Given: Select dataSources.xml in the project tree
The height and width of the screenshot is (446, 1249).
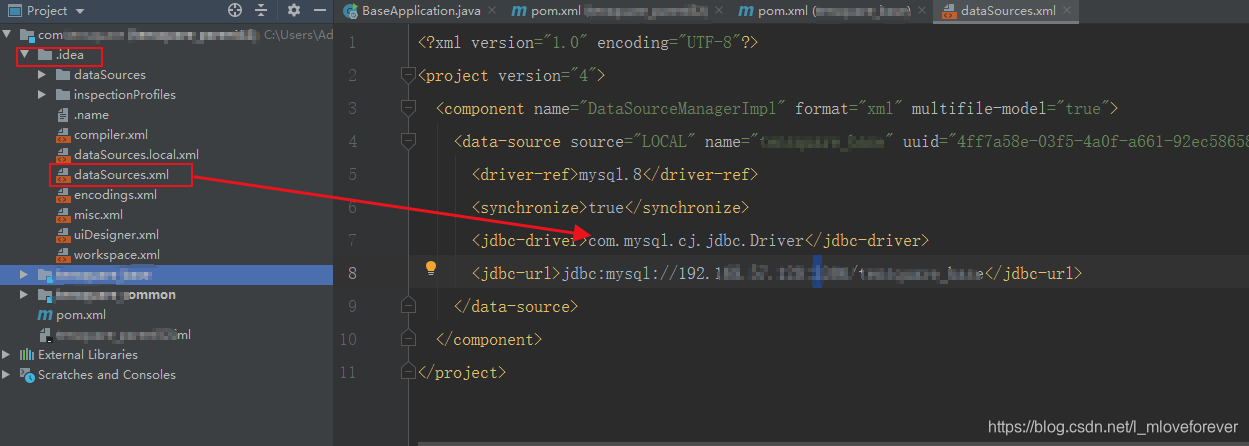Looking at the screenshot, I should 121,175.
